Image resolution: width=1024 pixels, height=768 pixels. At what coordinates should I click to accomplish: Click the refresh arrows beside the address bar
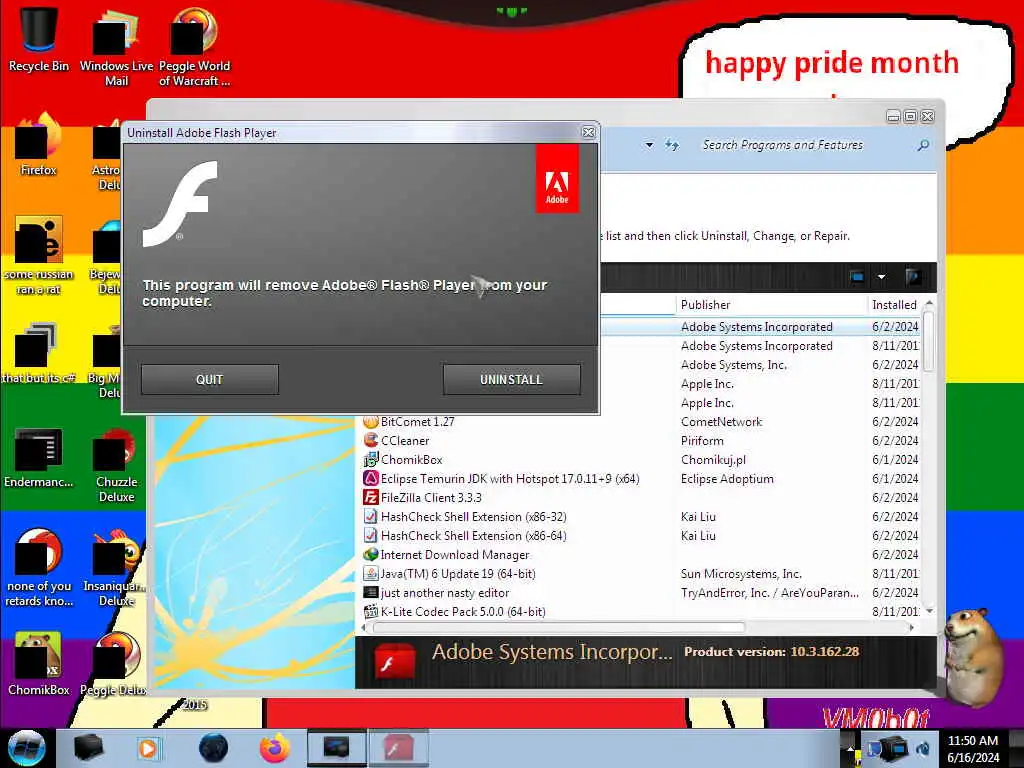click(672, 145)
